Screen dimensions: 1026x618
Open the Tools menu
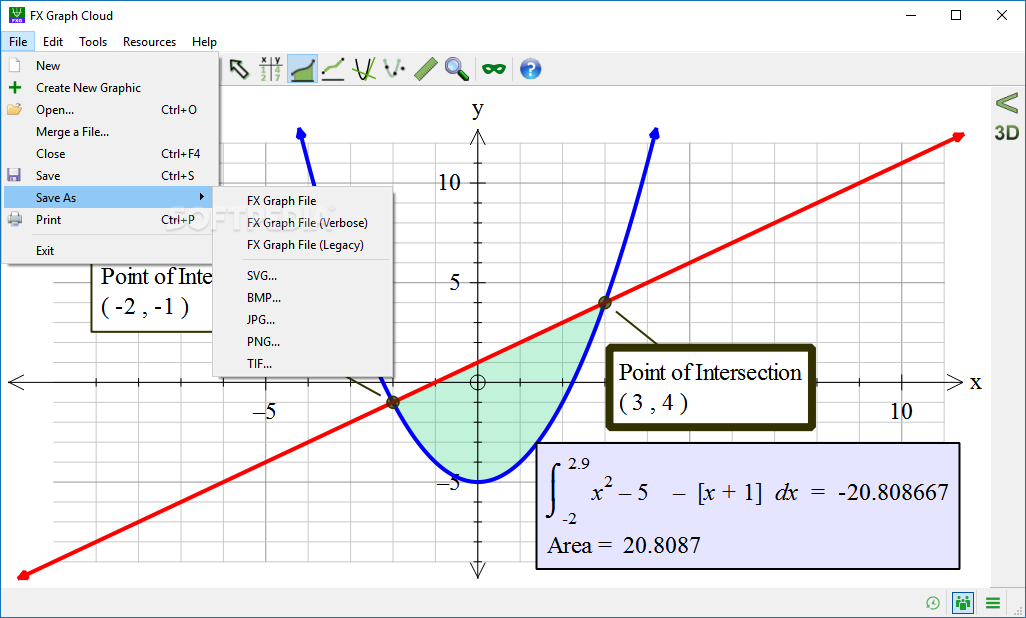pos(93,42)
